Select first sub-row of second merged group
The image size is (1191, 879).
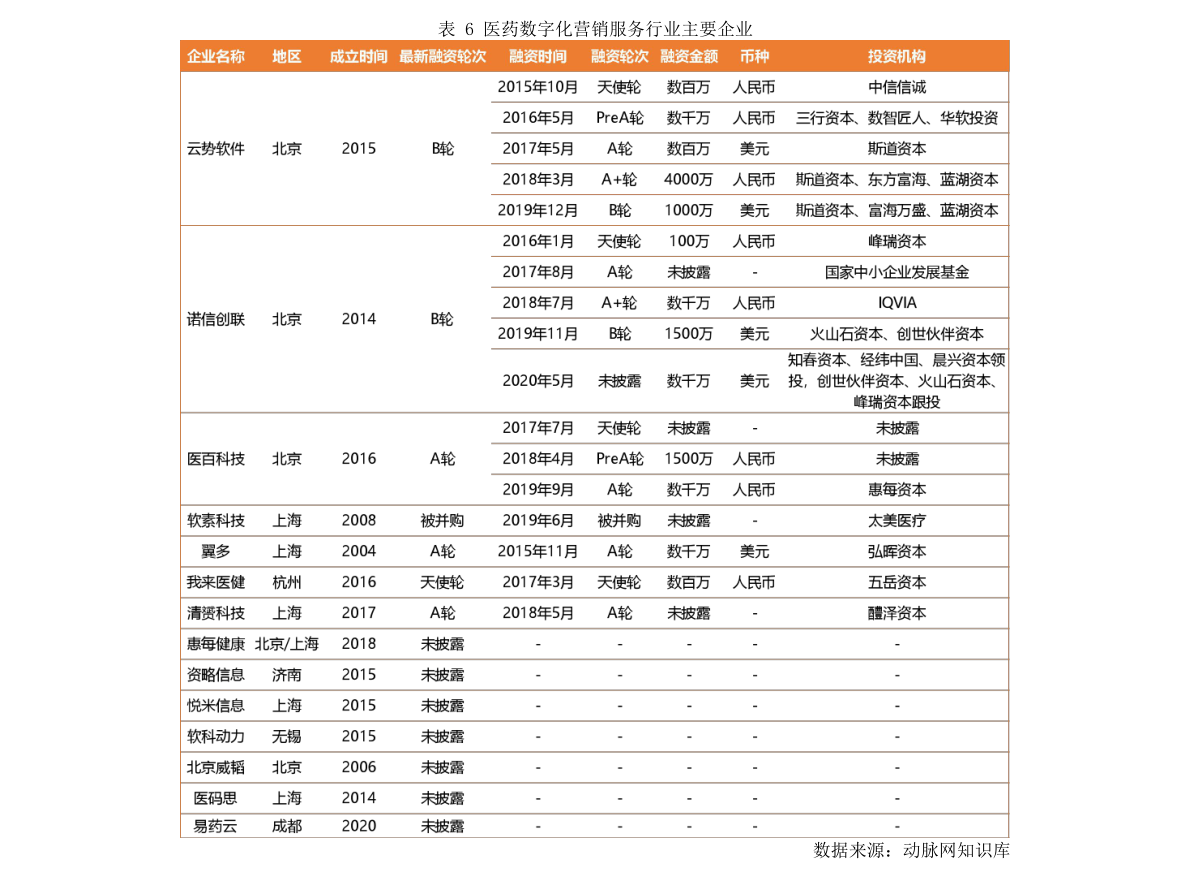[x=749, y=241]
